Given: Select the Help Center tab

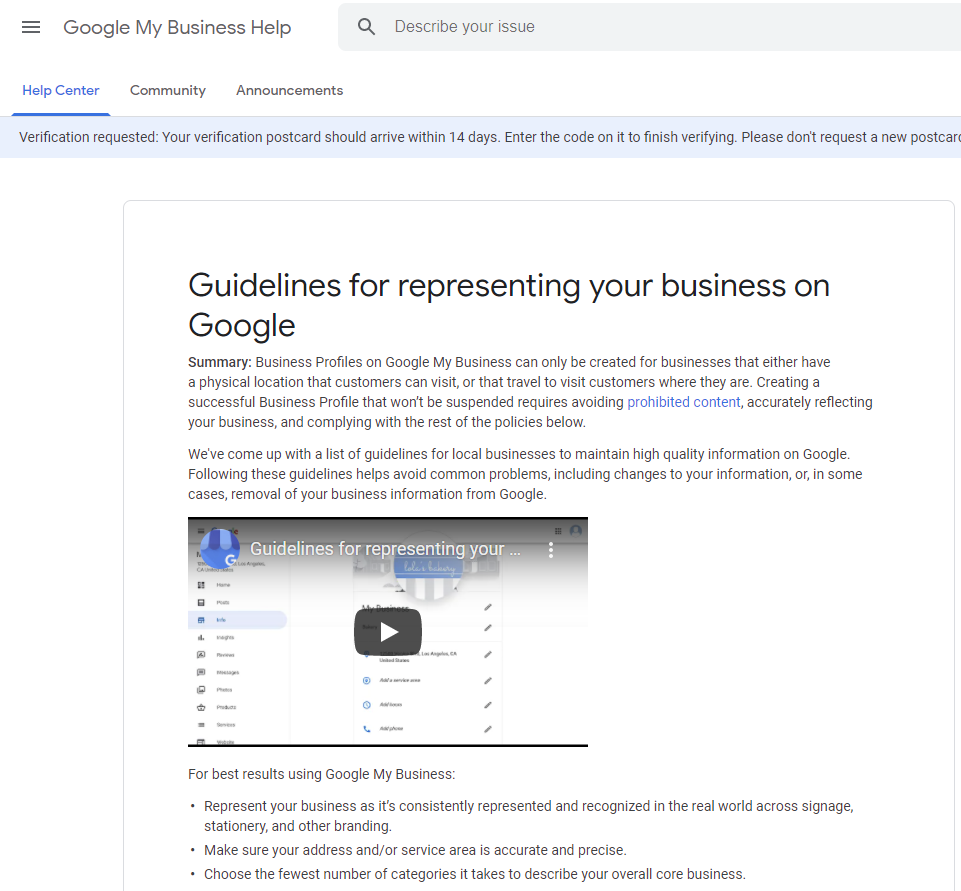Looking at the screenshot, I should [x=60, y=90].
